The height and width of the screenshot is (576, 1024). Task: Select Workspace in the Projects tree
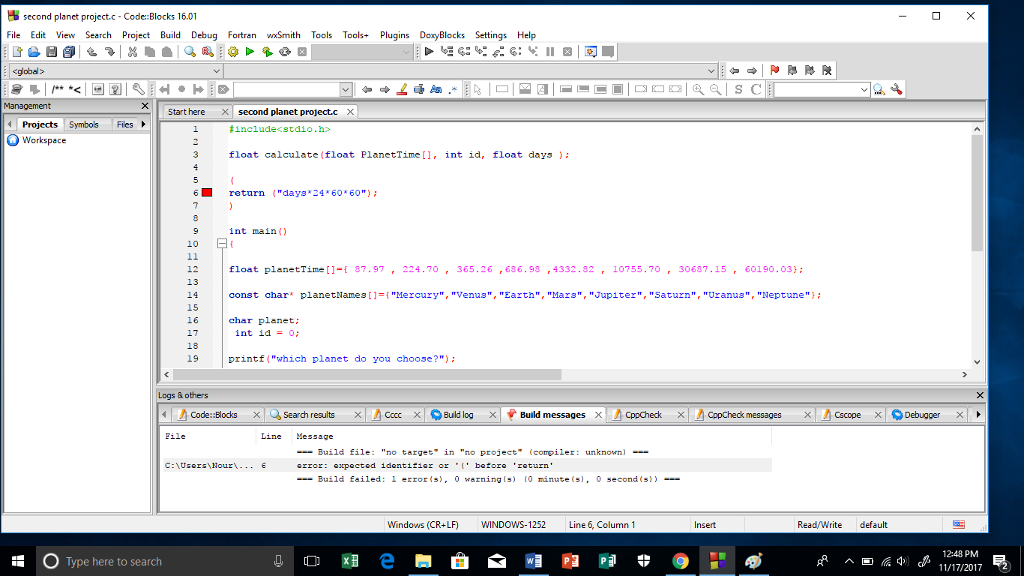45,140
